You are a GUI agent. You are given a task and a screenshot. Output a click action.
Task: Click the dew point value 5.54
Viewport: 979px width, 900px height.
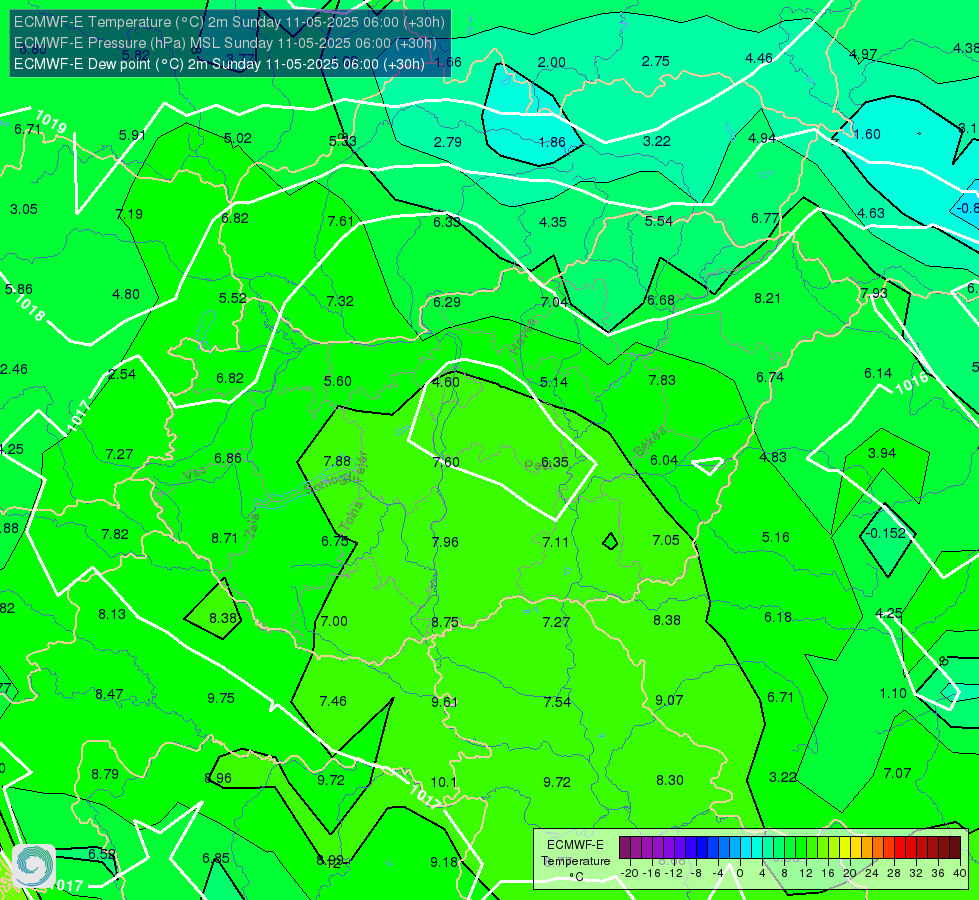[x=659, y=221]
